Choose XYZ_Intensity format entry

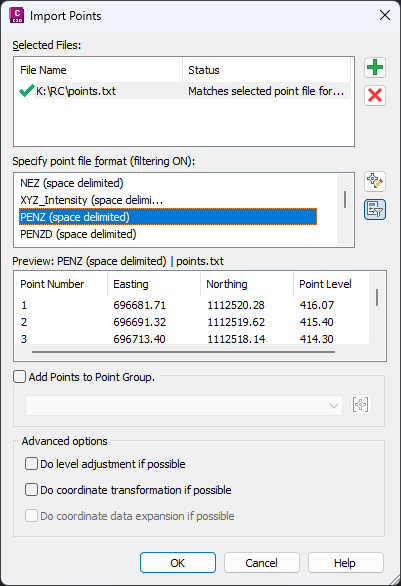92,200
